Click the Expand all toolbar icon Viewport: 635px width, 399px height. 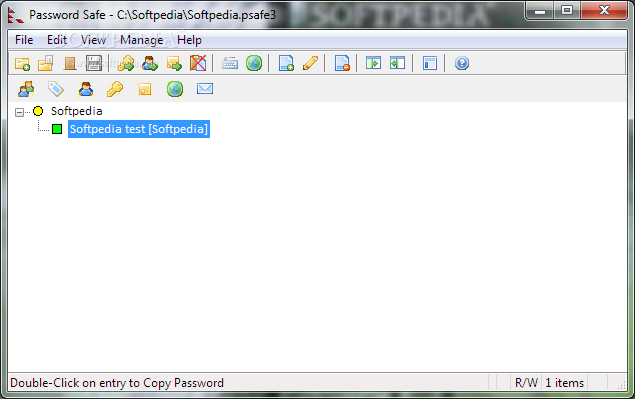point(373,63)
